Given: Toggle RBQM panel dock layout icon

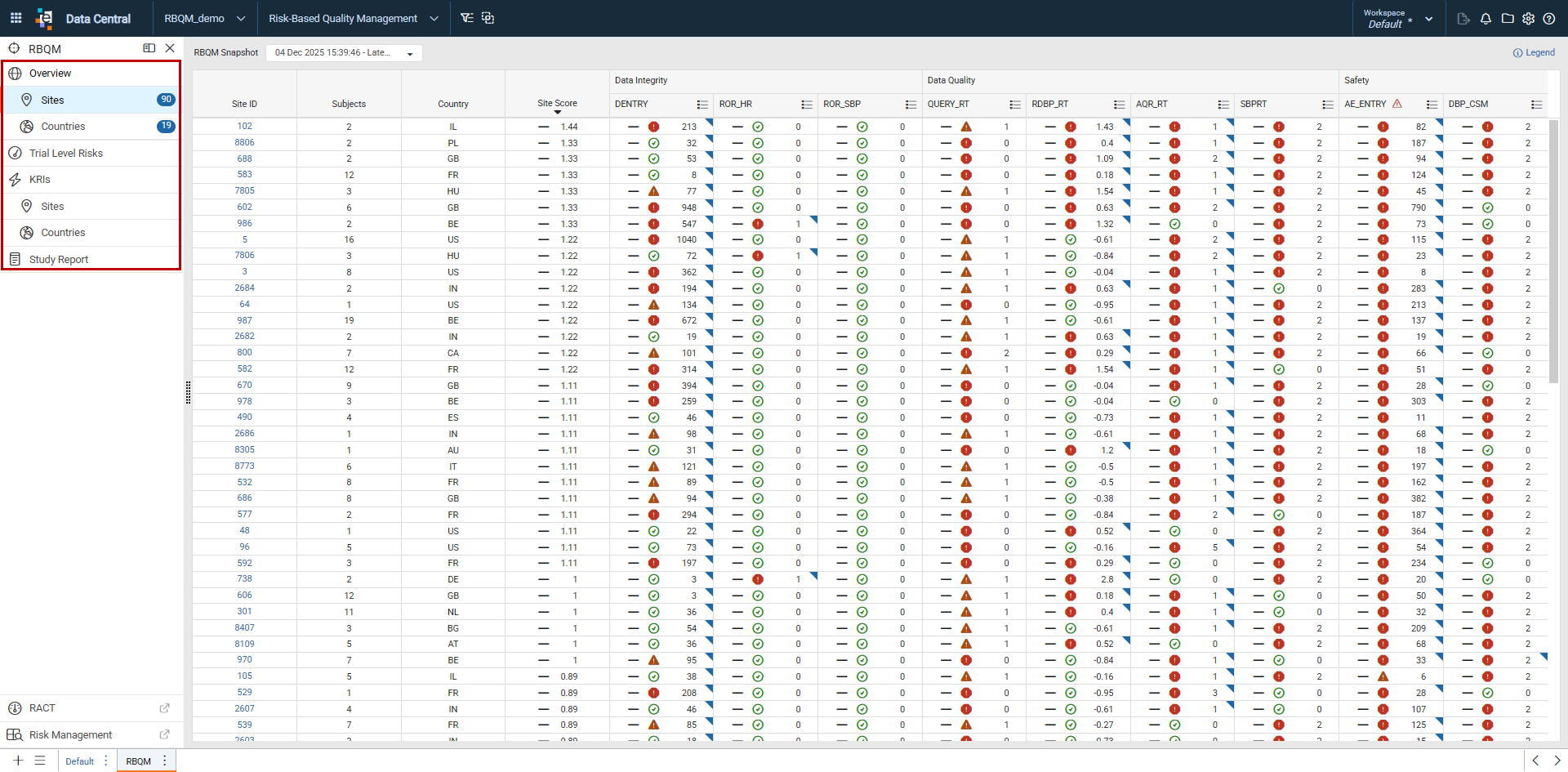Looking at the screenshot, I should point(149,48).
